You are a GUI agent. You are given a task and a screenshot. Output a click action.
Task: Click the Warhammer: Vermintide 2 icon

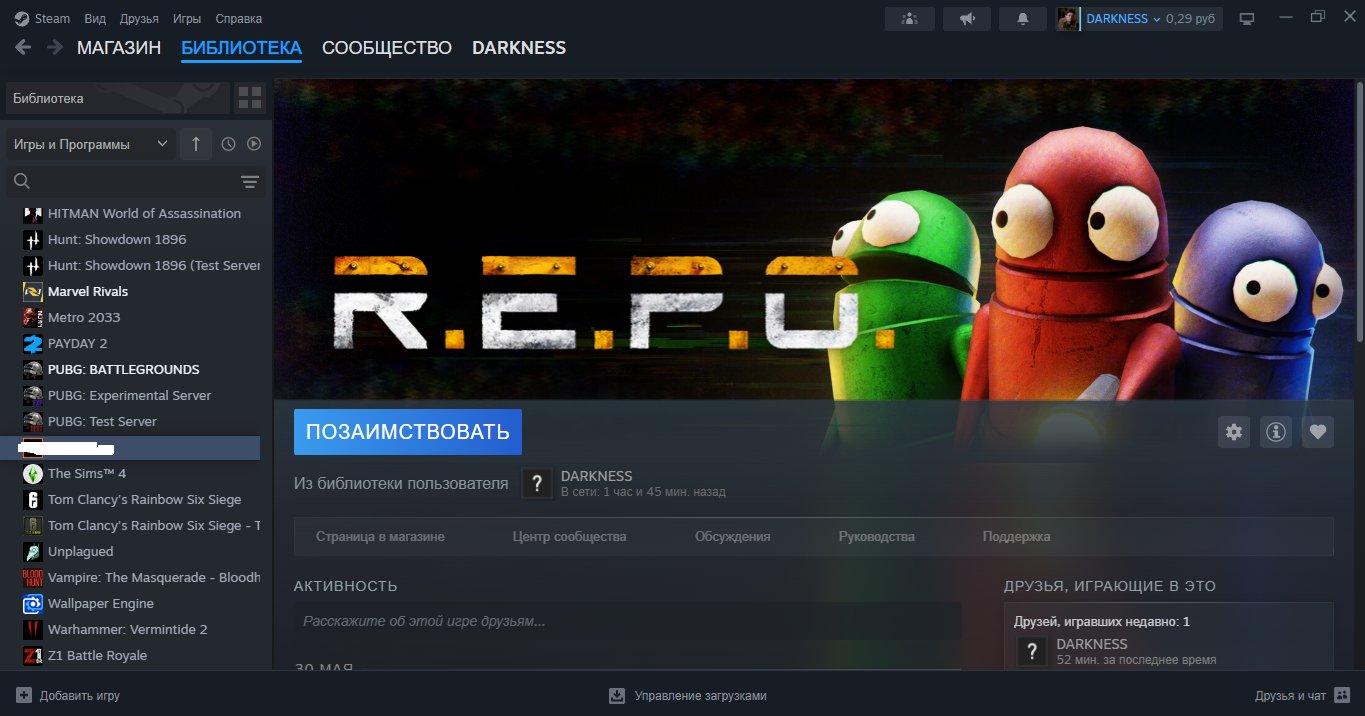click(32, 629)
